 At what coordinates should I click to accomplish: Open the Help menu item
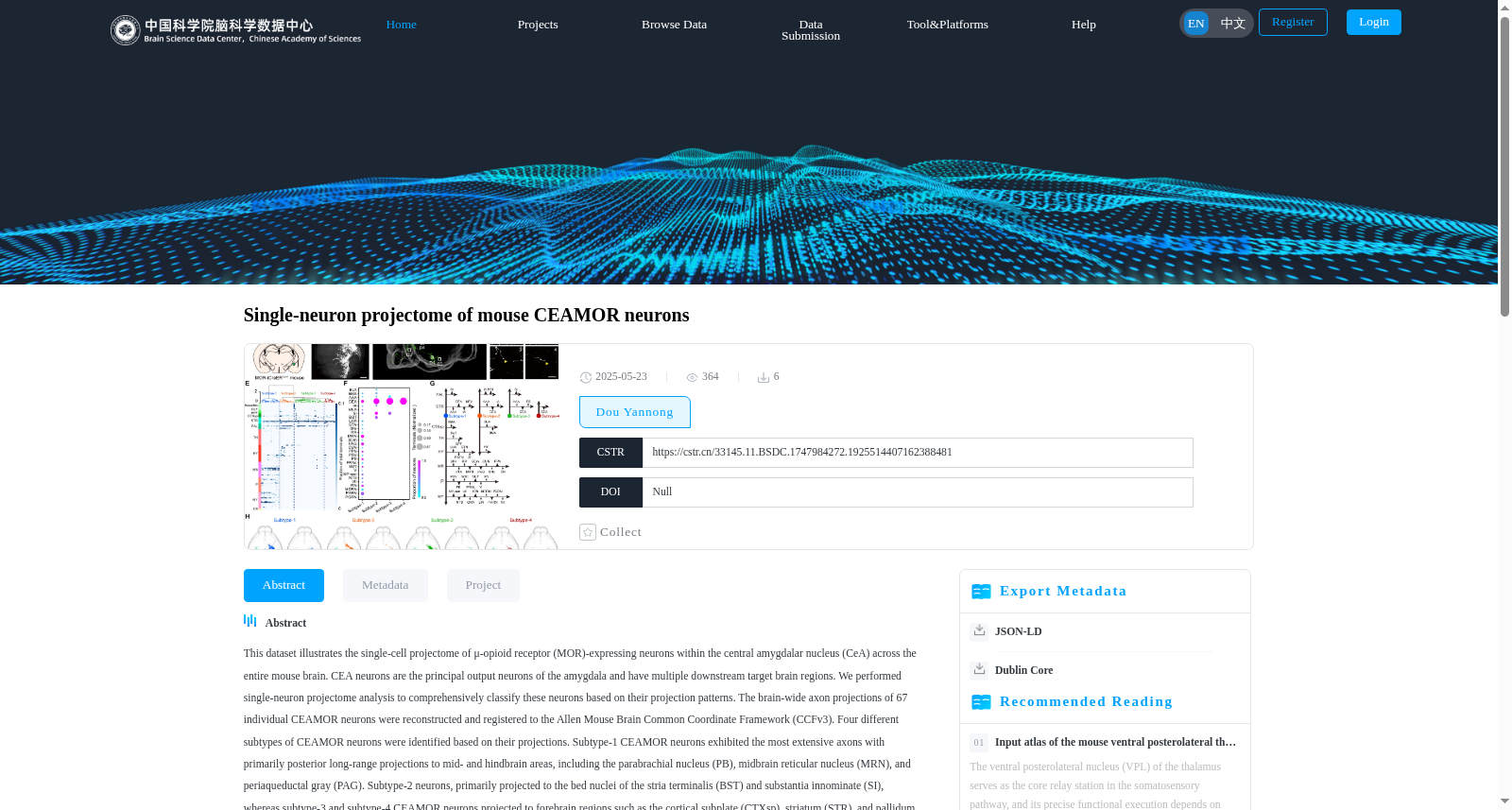[1084, 25]
